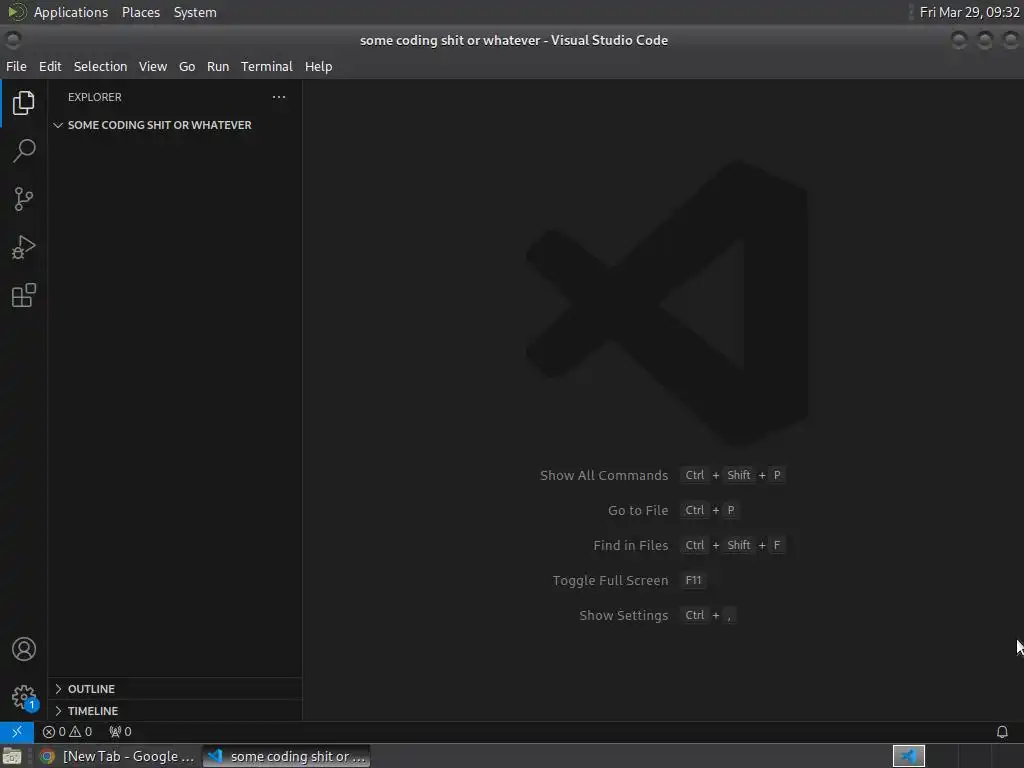Click the Toggle Full Screen shortcut hint

[x=629, y=581]
